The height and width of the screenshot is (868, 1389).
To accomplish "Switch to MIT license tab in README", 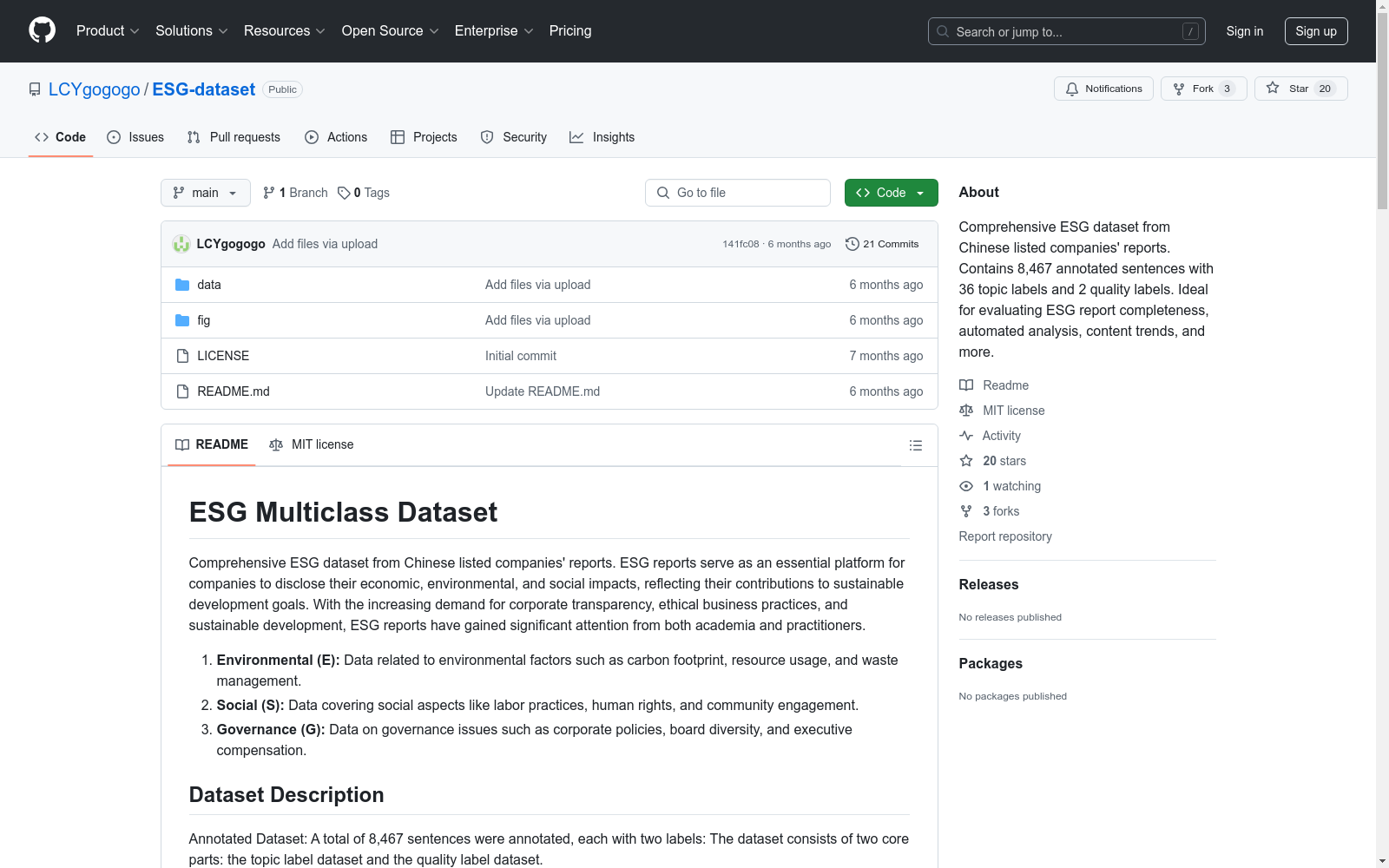I will [x=312, y=444].
